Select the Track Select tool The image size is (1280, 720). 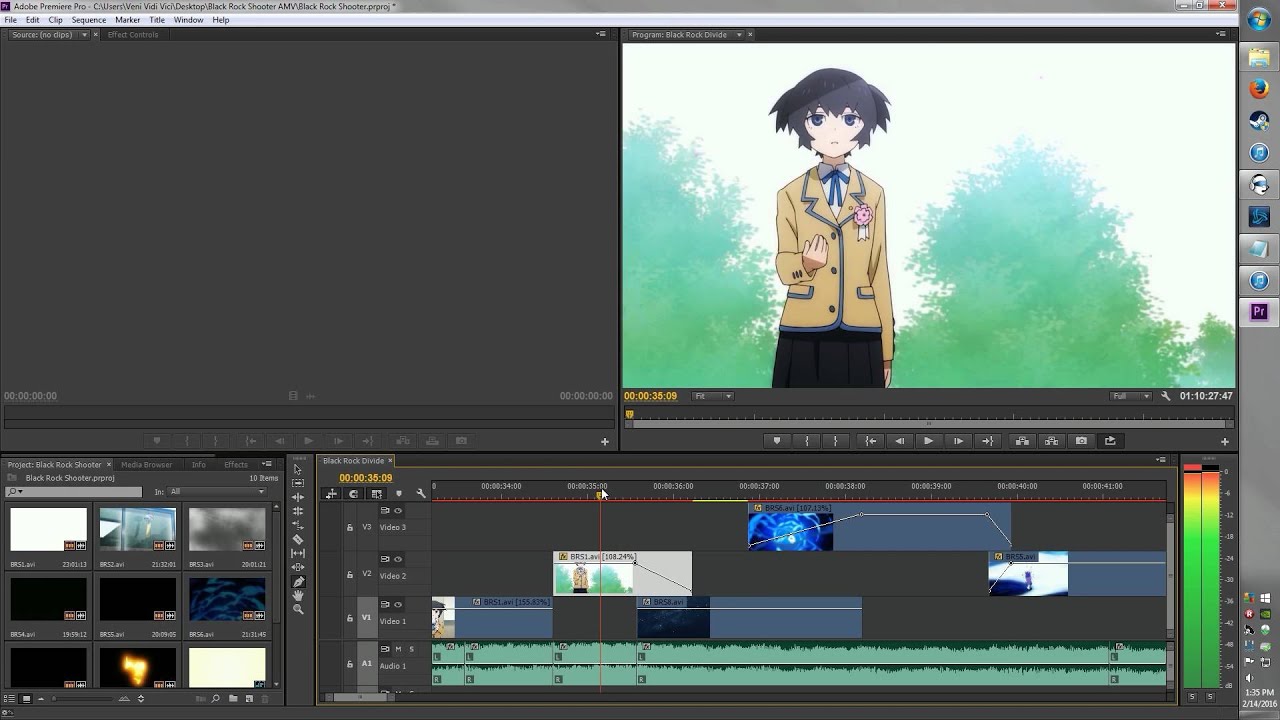click(297, 483)
